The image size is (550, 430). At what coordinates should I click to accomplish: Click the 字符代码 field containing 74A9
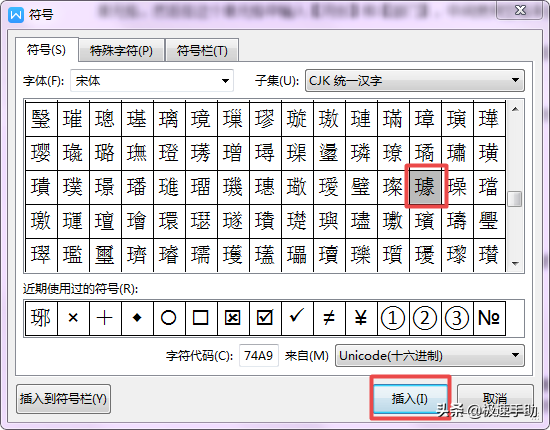point(259,356)
